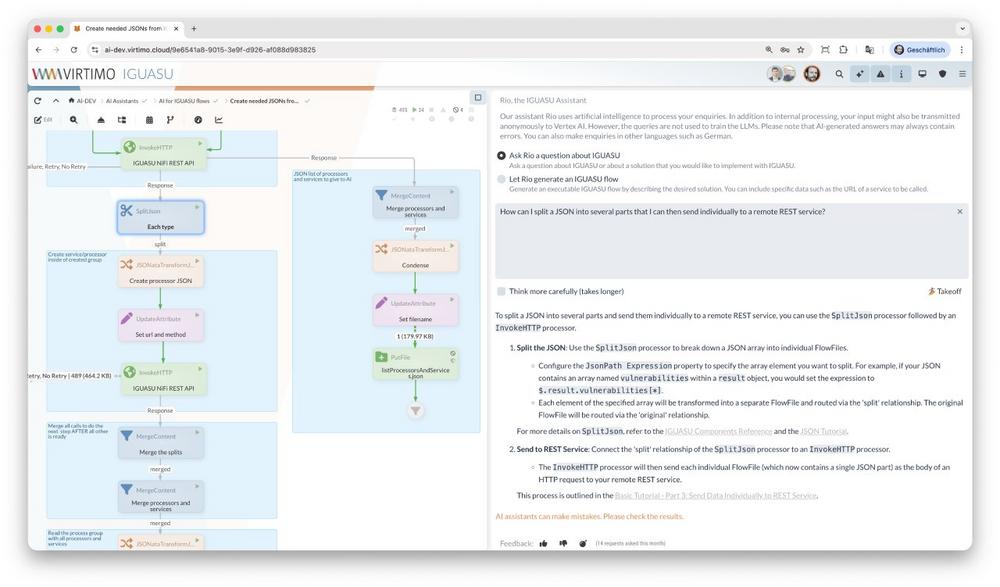Select 'Ask Rio a question about IGUASU'
This screenshot has width=1000, height=587.
502,156
